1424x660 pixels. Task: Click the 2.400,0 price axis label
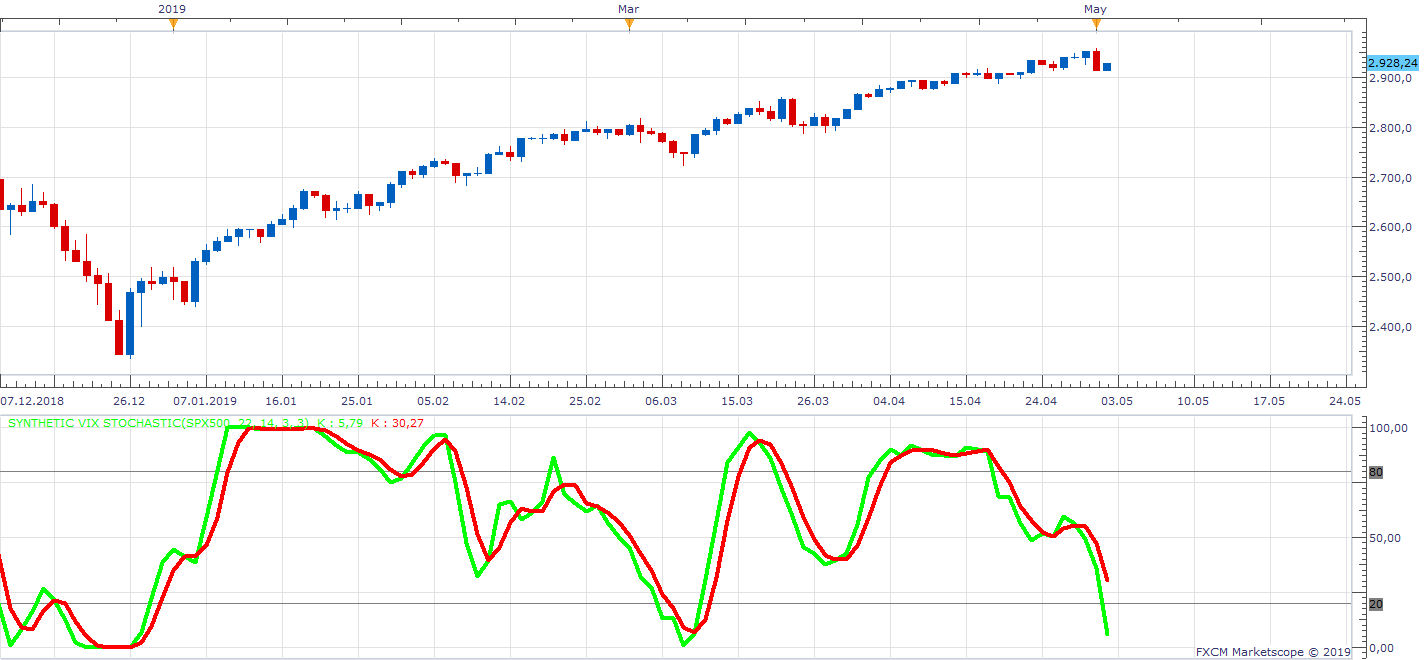click(1391, 327)
